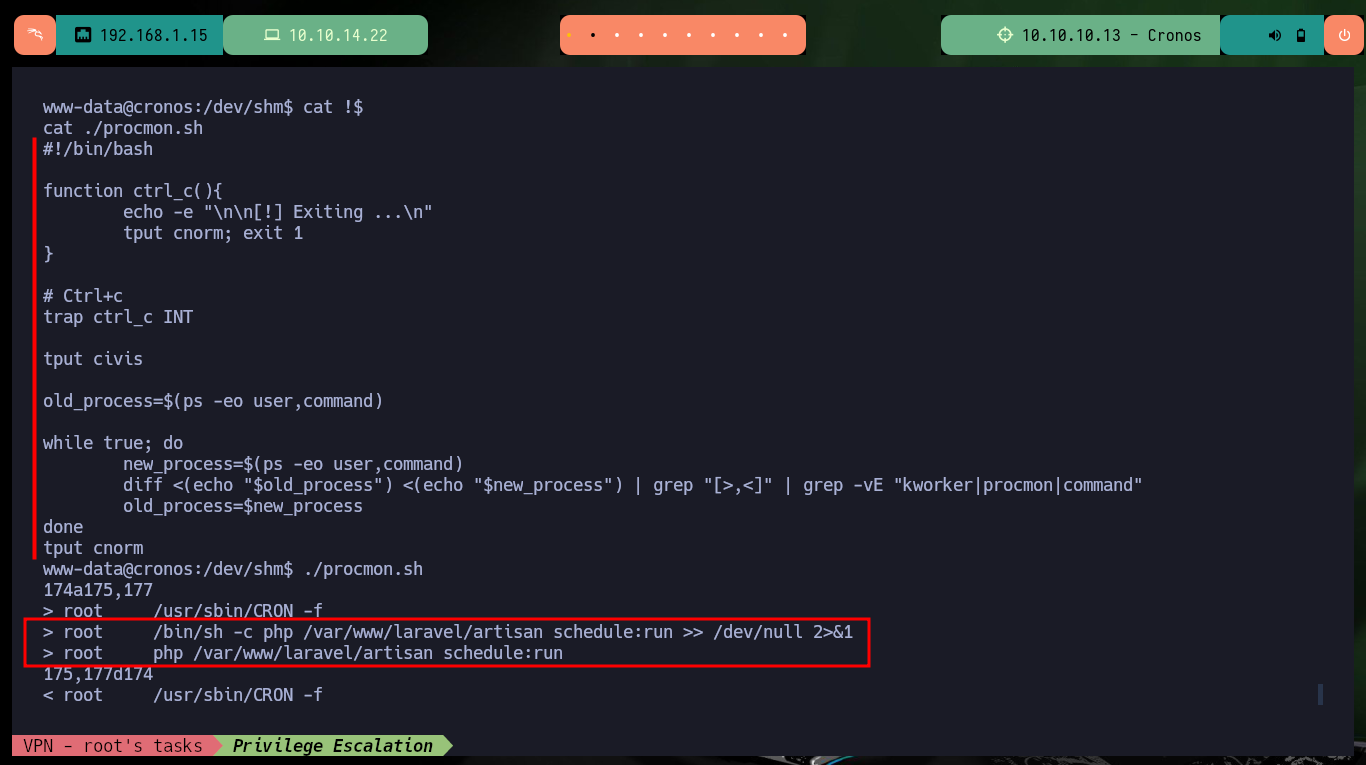Click the "/bin/sh -c php" cron command line
1366x765 pixels.
pos(448,632)
